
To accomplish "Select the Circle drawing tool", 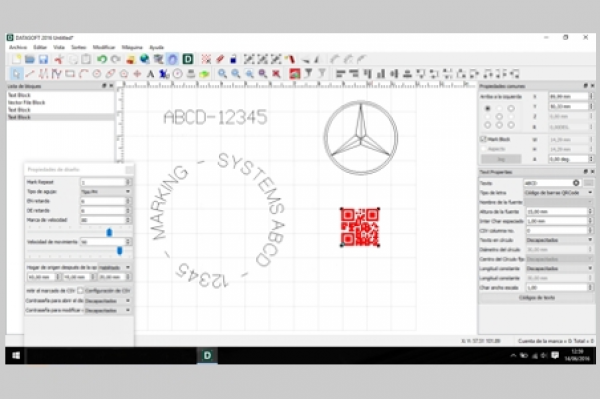I will pyautogui.click(x=97, y=73).
